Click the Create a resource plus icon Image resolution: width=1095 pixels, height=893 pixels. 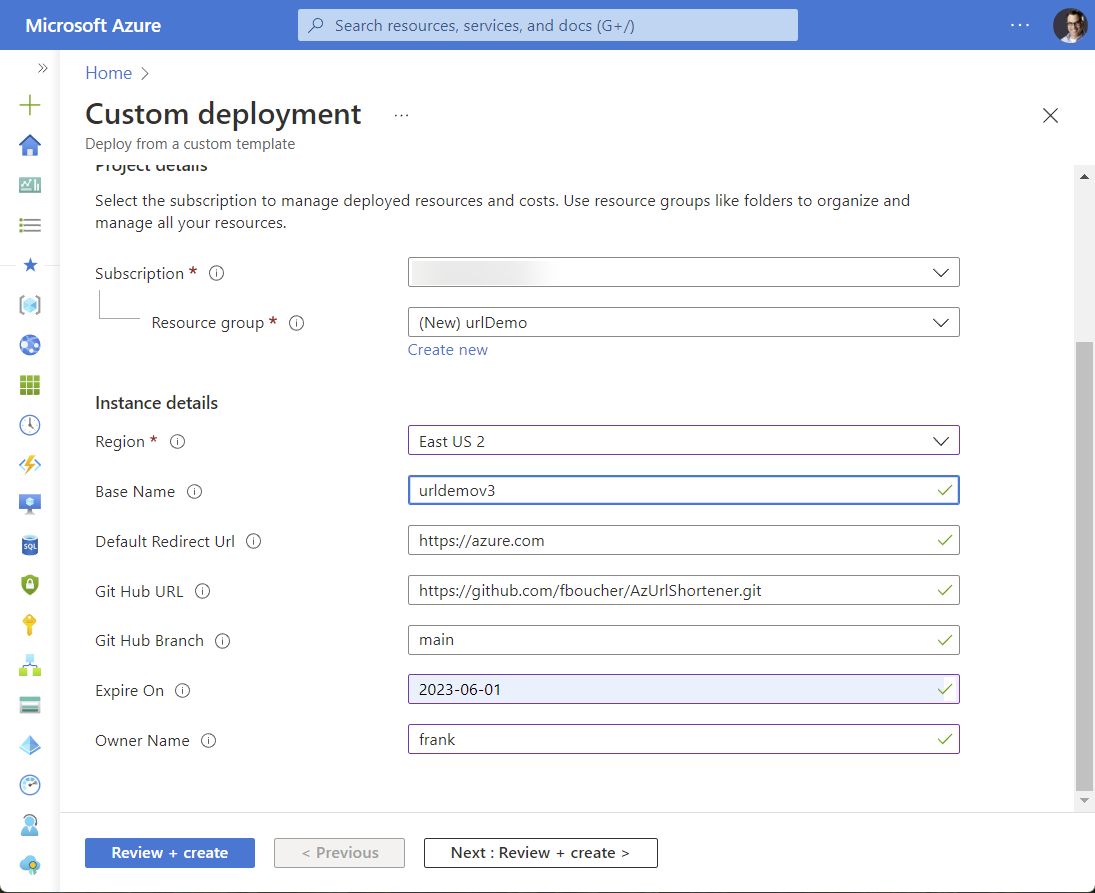[x=29, y=104]
